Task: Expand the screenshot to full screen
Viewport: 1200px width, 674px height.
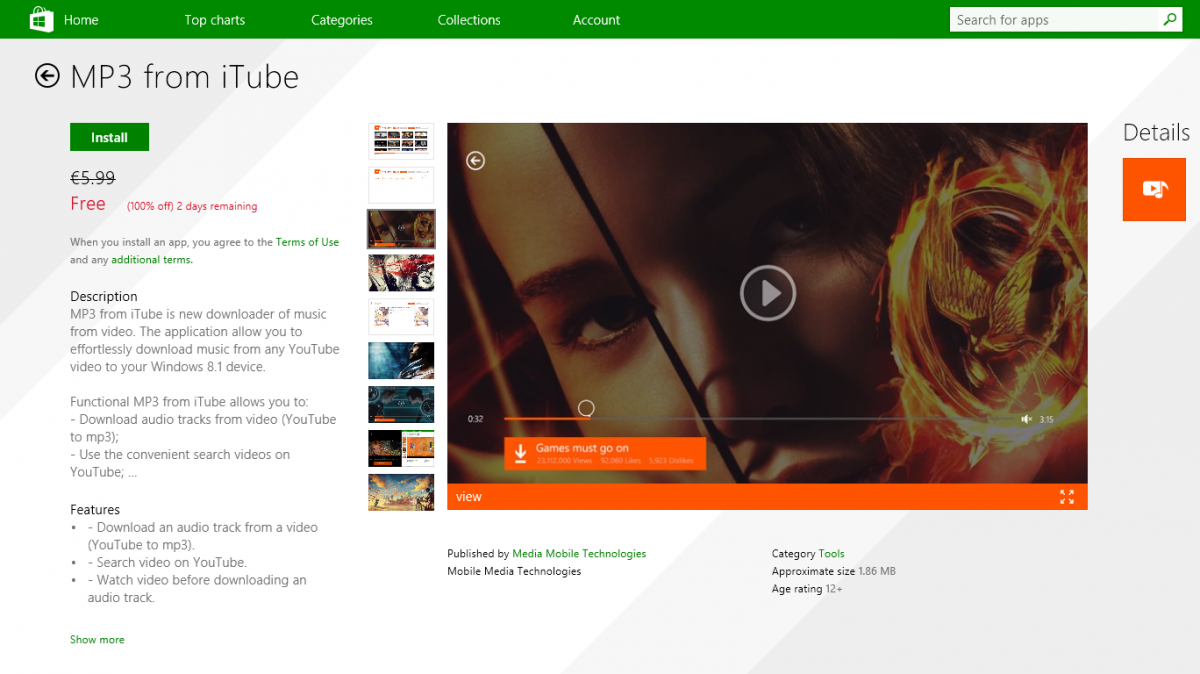Action: tap(1067, 497)
